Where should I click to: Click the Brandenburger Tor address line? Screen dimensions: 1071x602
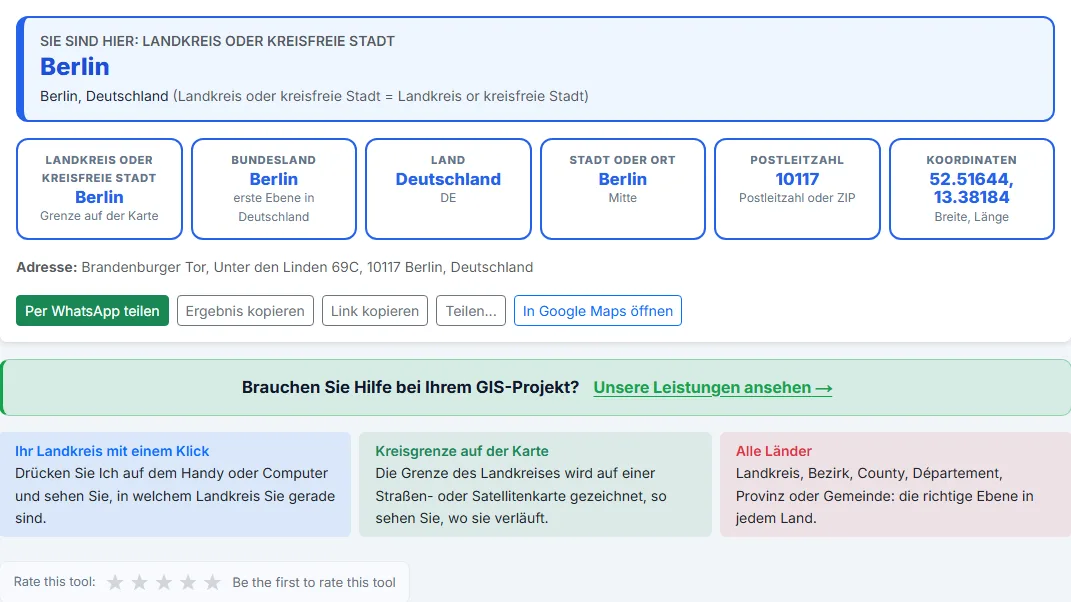tap(275, 267)
